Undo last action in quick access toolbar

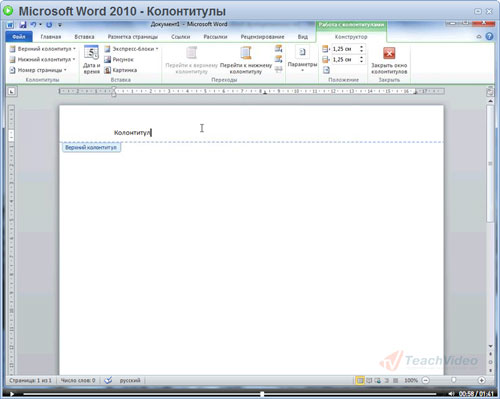(33, 25)
